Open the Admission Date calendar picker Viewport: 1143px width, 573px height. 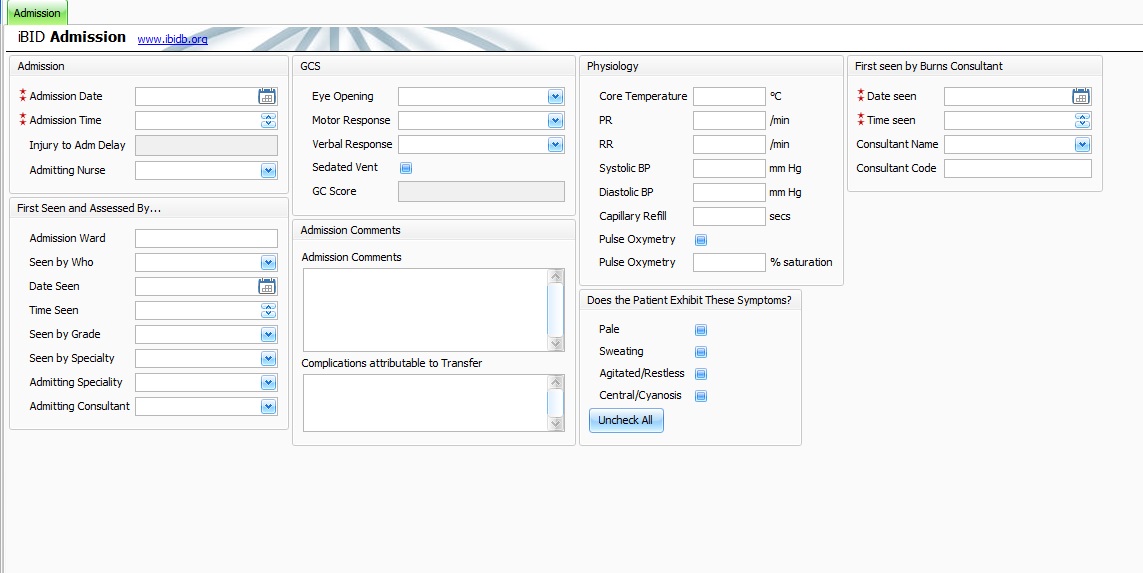click(267, 96)
